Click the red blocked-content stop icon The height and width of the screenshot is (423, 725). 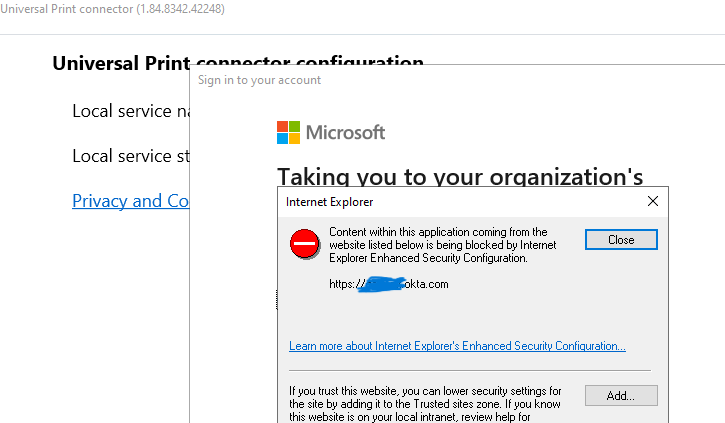(305, 244)
